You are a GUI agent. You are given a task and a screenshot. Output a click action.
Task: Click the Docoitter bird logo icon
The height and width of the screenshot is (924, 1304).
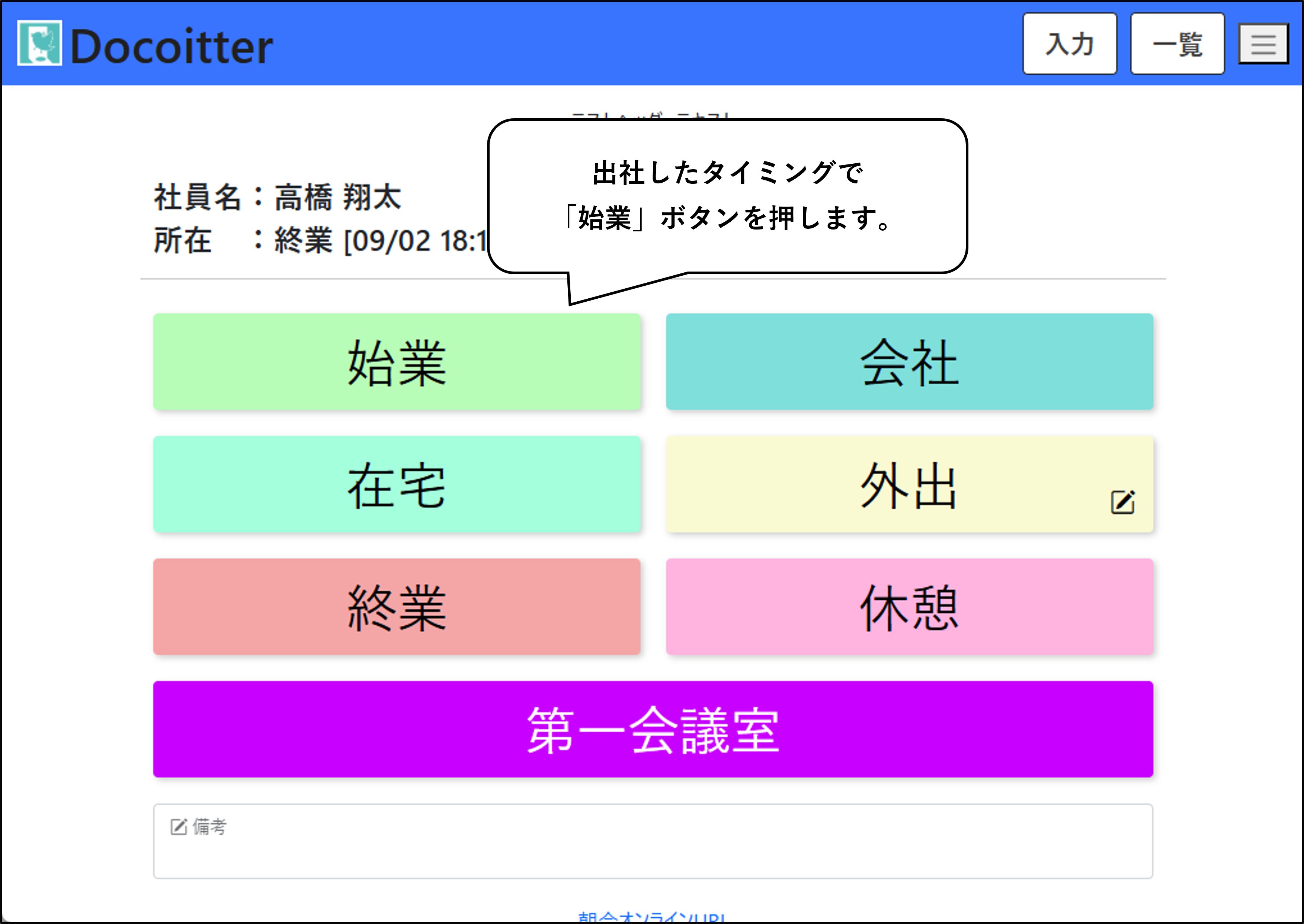pos(39,43)
